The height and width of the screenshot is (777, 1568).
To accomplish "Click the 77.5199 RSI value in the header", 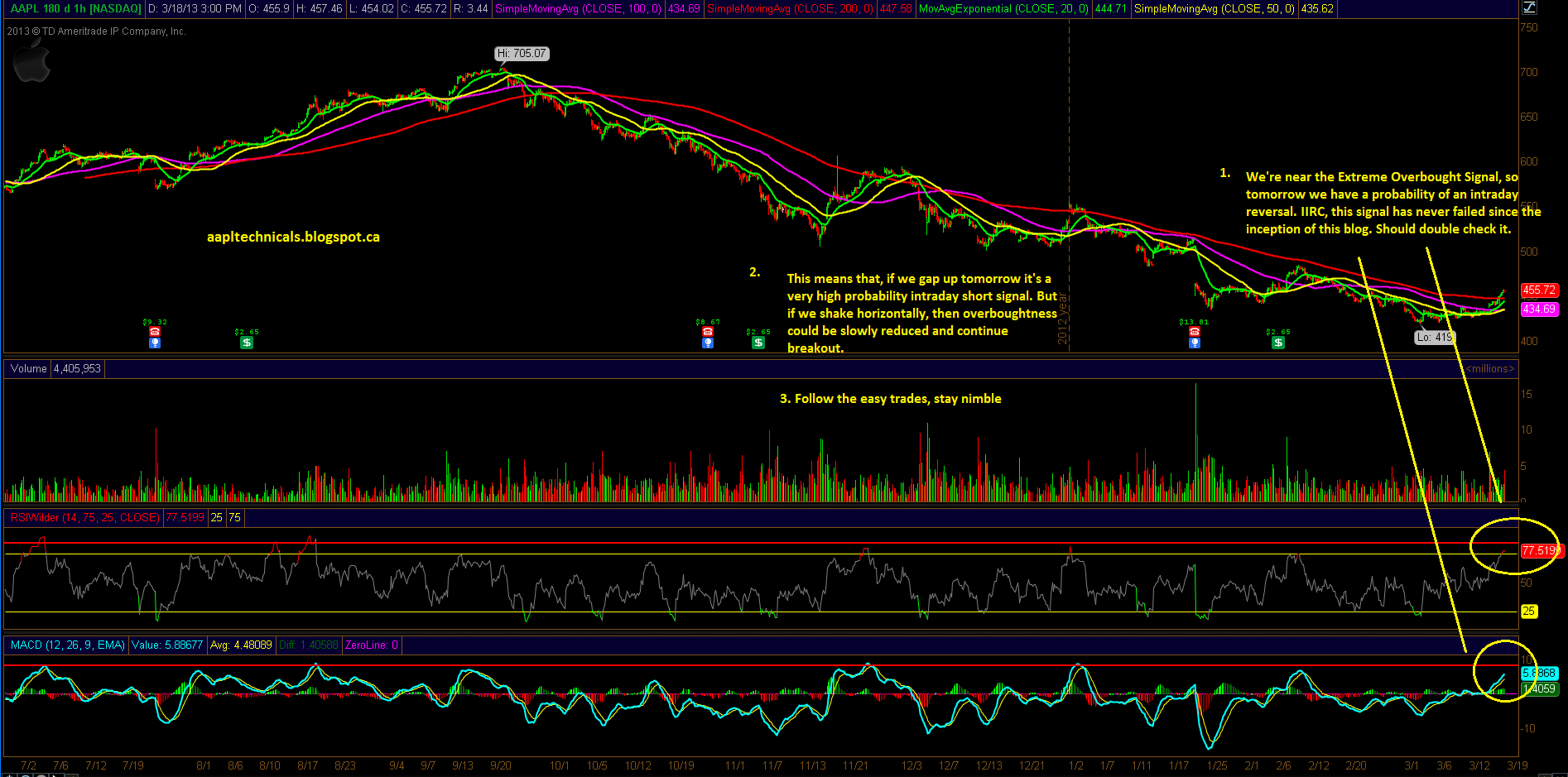I will point(185,517).
